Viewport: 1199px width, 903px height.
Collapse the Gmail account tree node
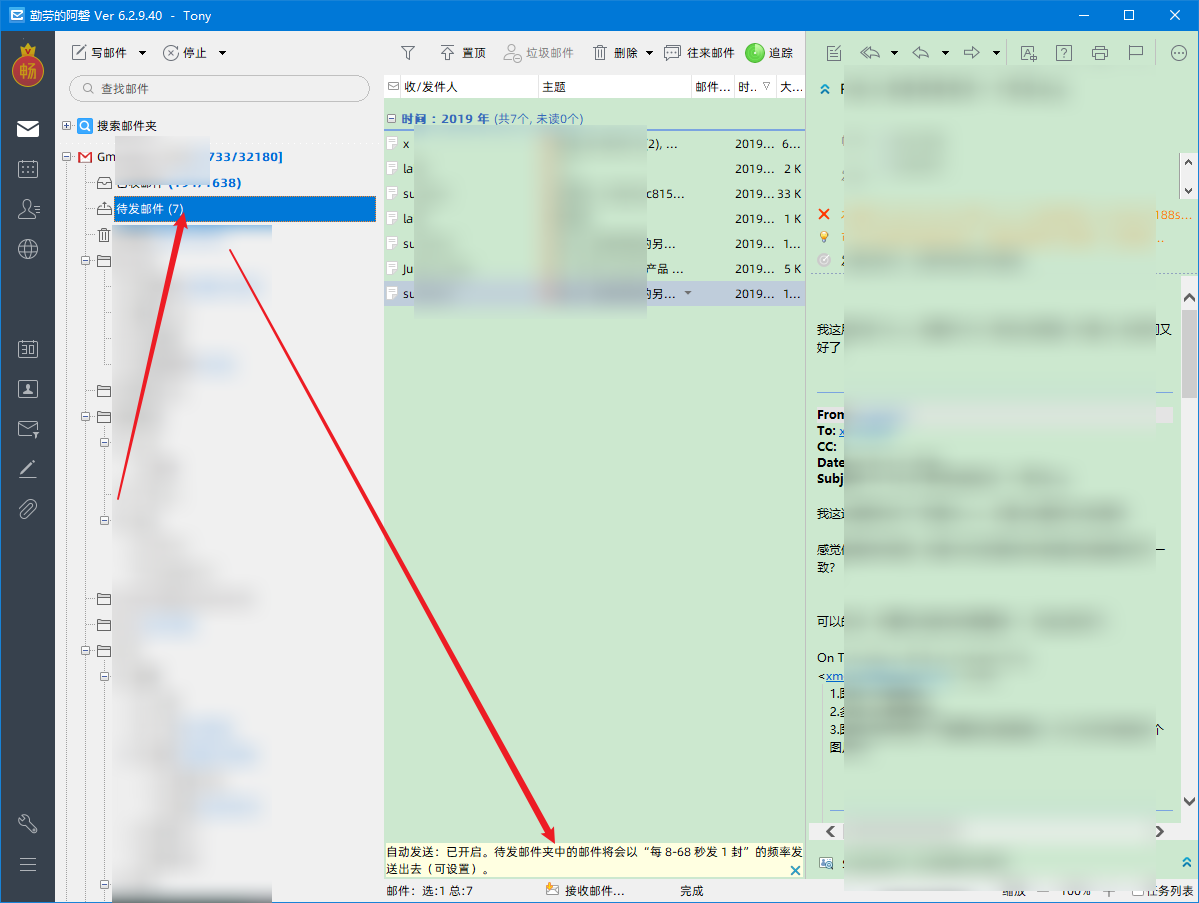(x=67, y=157)
